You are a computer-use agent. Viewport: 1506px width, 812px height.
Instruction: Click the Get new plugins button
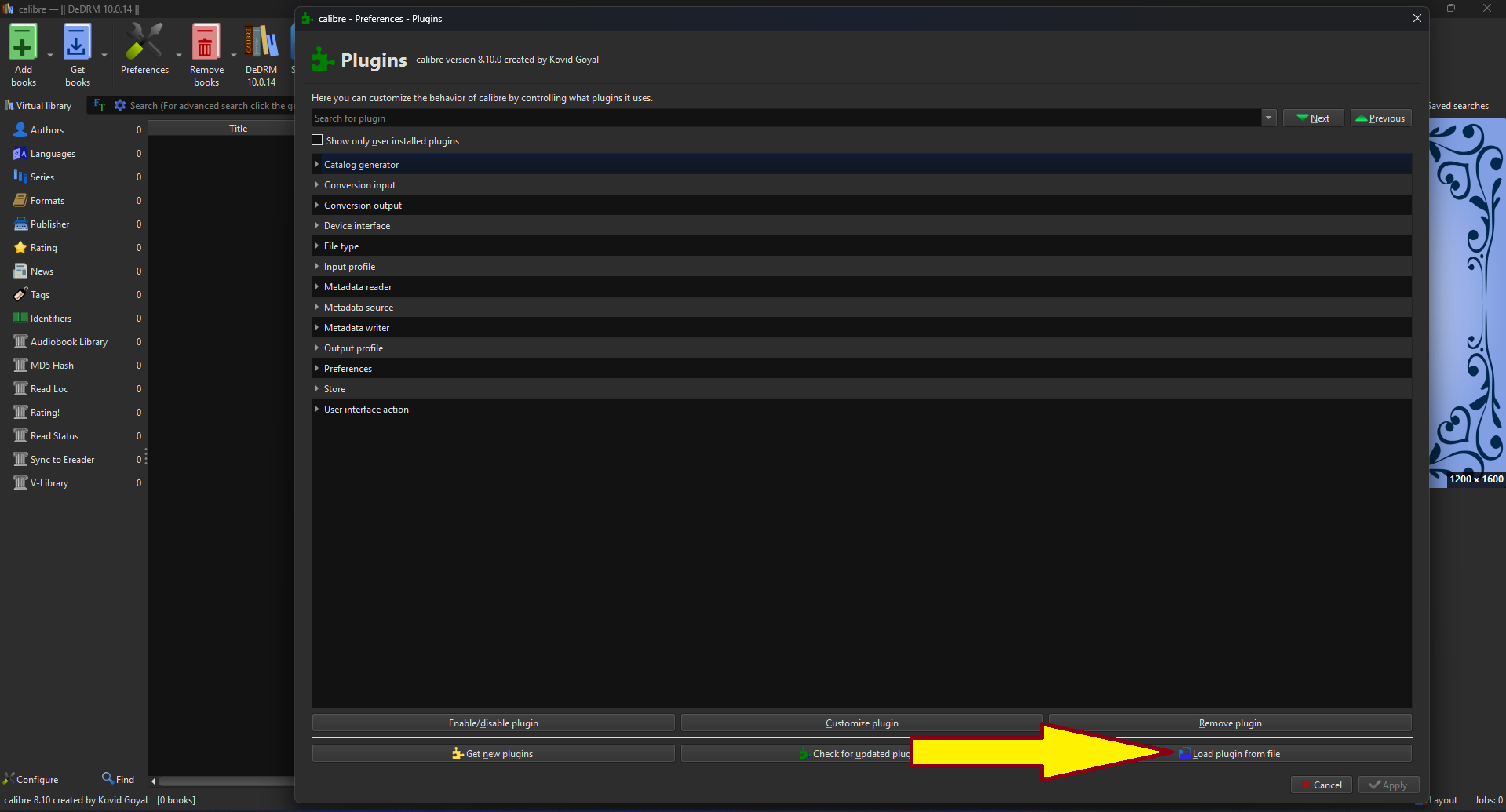point(493,754)
